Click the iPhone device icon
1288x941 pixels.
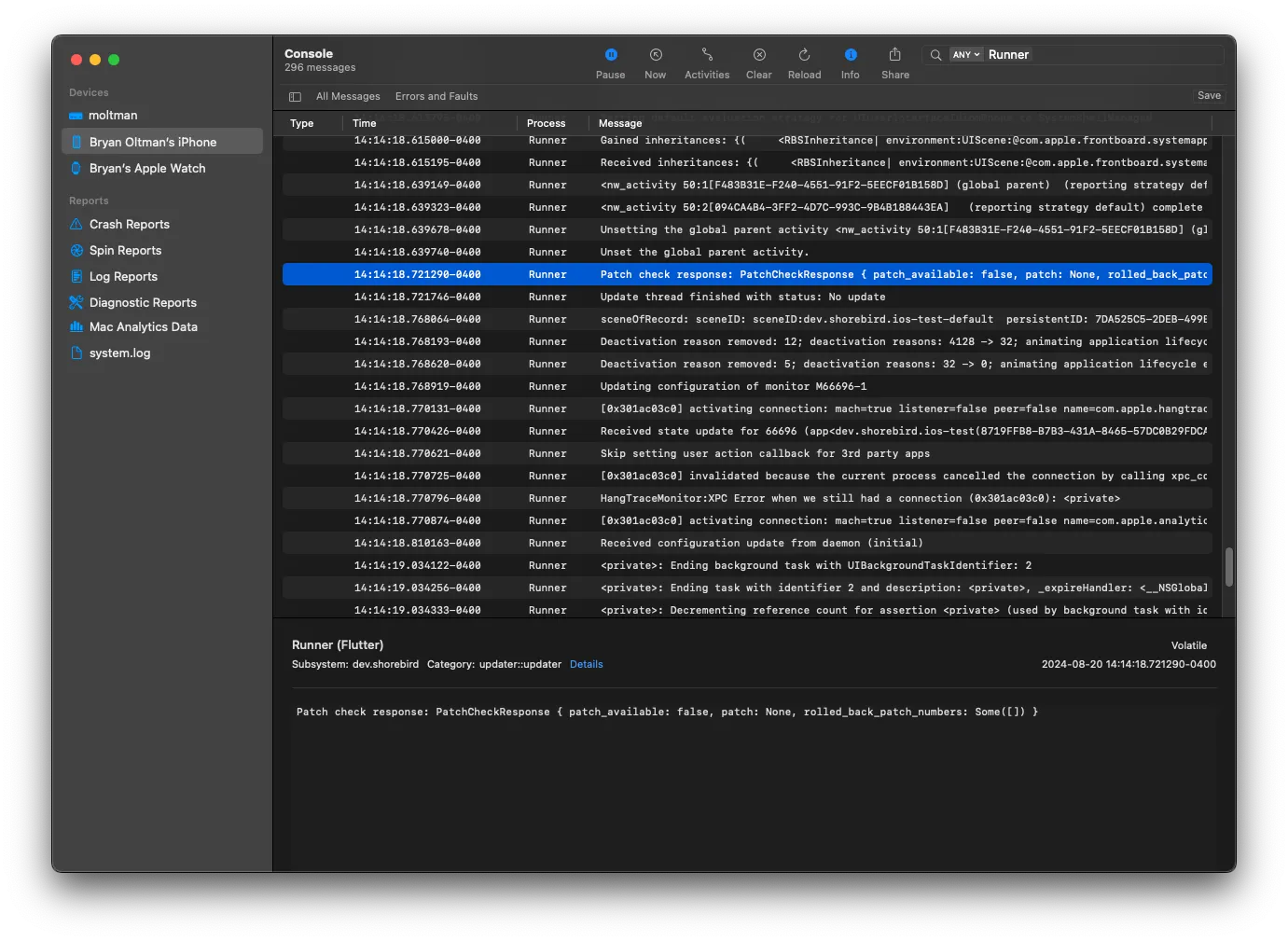(x=76, y=142)
